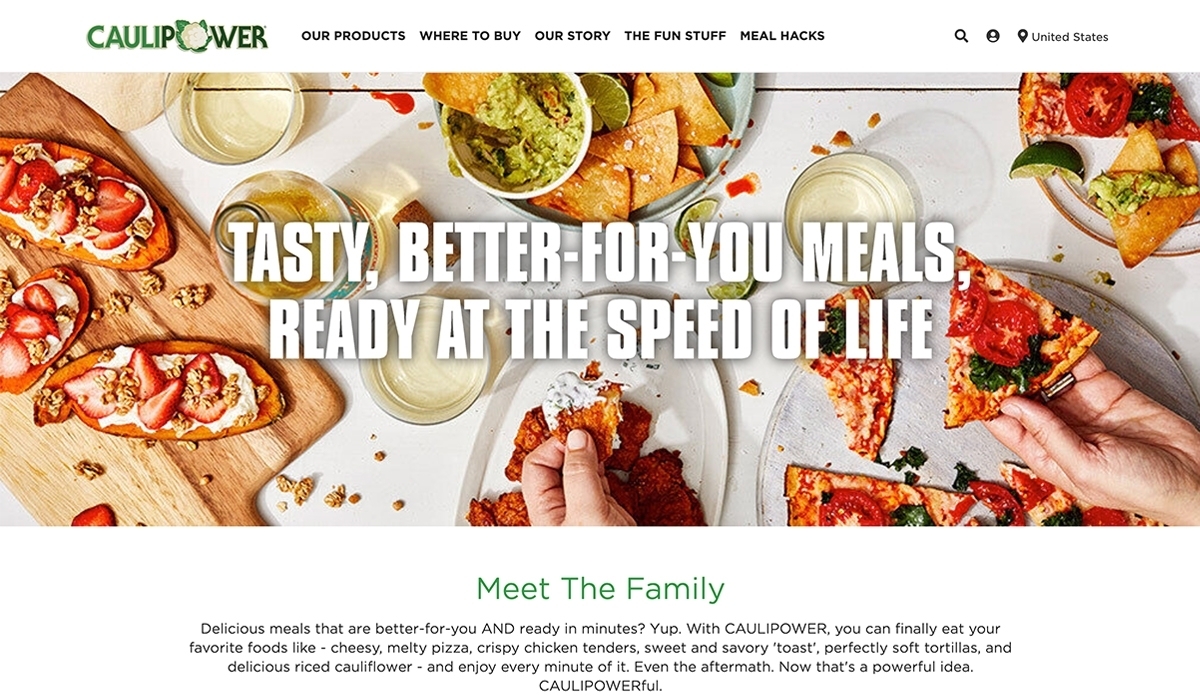Open the Our Products menu
Screen dimensions: 1200x700
click(x=353, y=35)
